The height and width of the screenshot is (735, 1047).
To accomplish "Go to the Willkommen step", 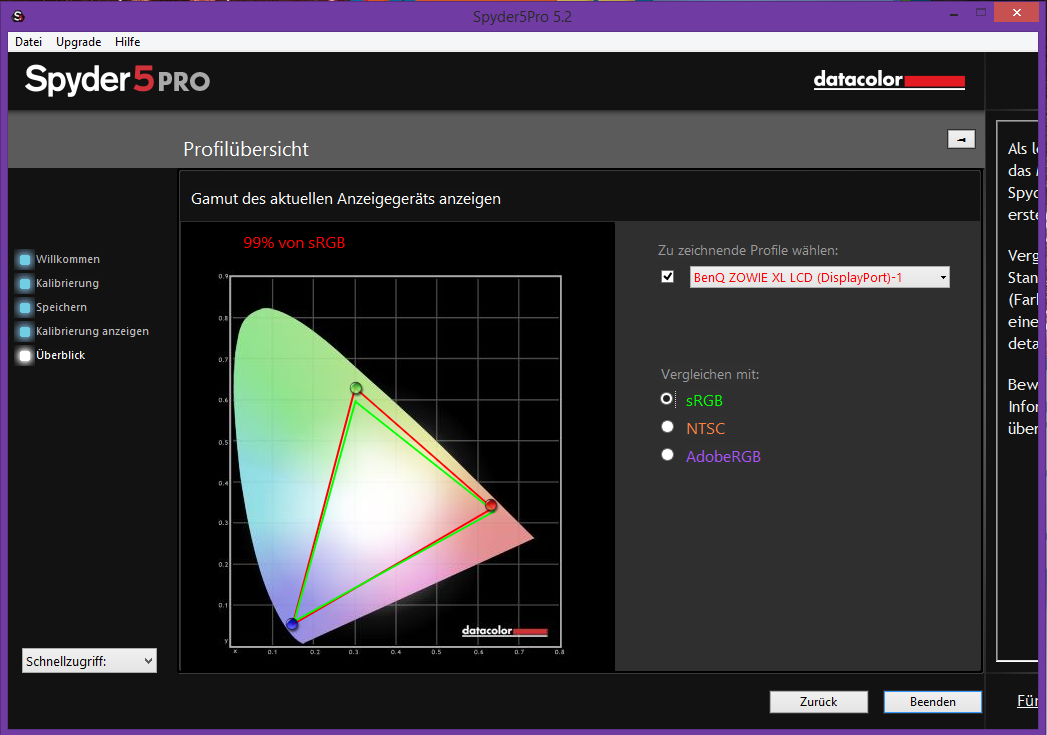I will (x=67, y=259).
